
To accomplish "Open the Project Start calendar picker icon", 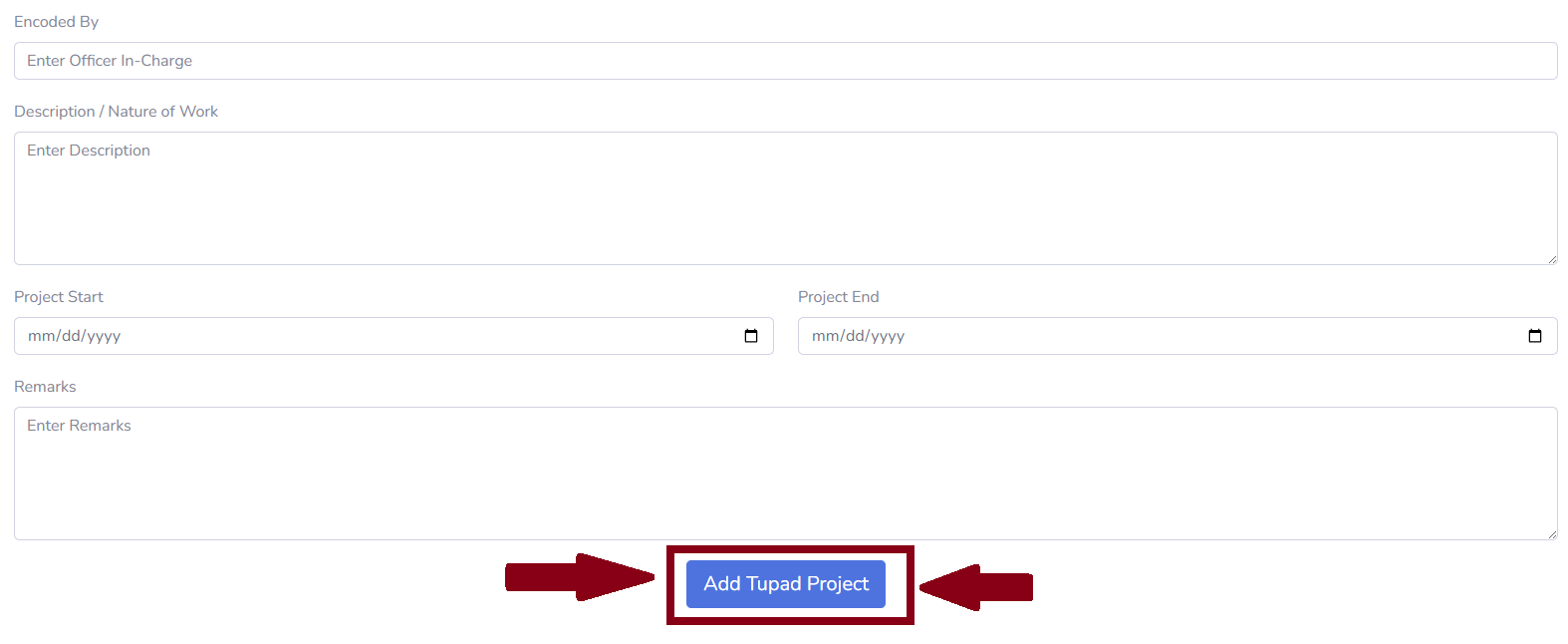I will [751, 336].
